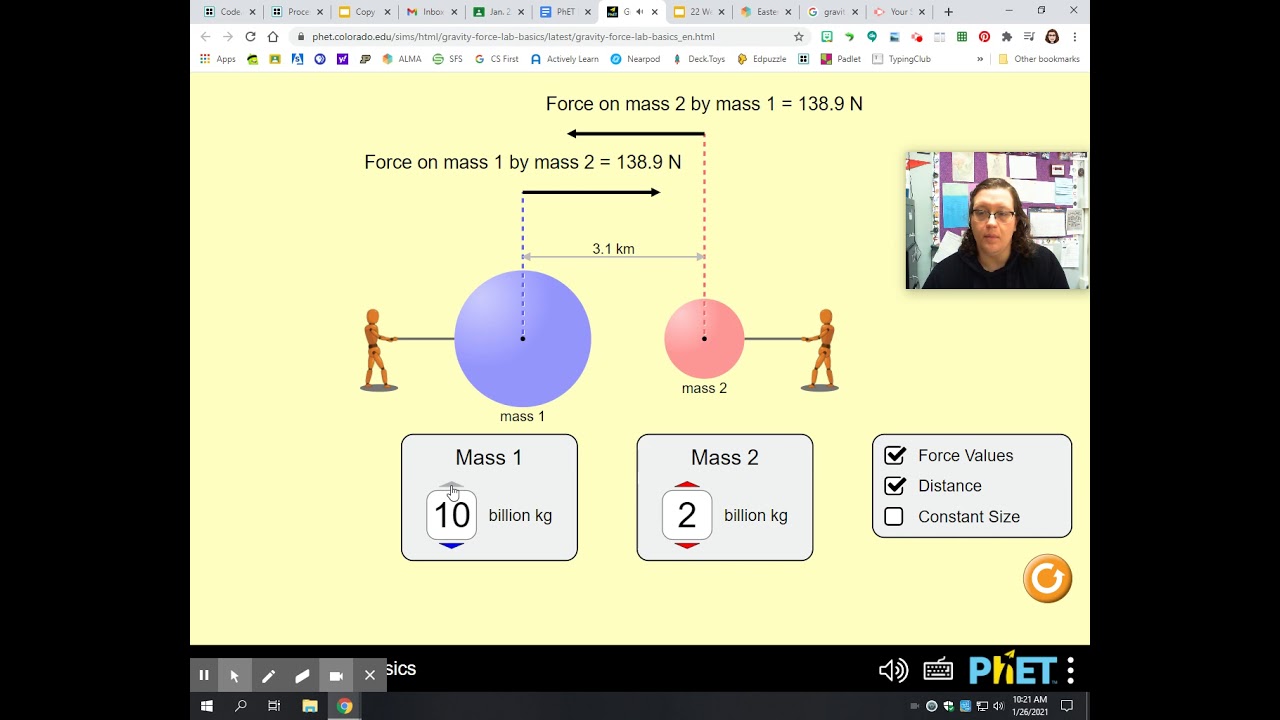This screenshot has width=1280, height=720.
Task: Select the recorder mouse pointer tool
Action: pyautogui.click(x=235, y=675)
